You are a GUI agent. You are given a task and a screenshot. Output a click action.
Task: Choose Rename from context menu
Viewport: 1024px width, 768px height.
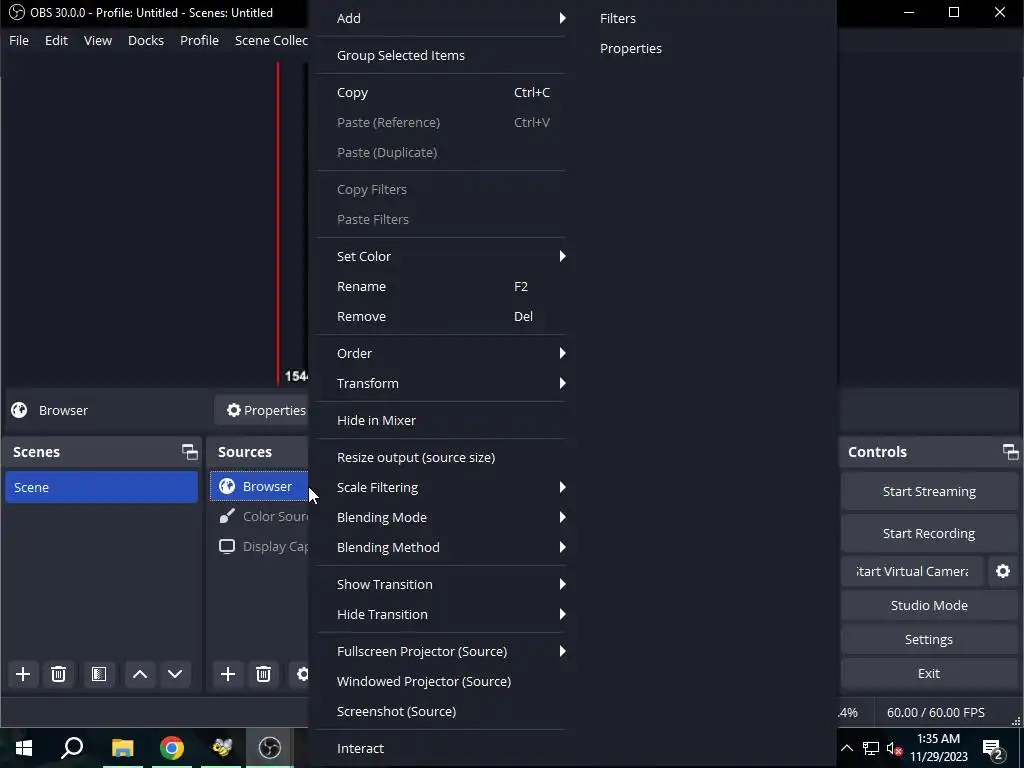441,287
